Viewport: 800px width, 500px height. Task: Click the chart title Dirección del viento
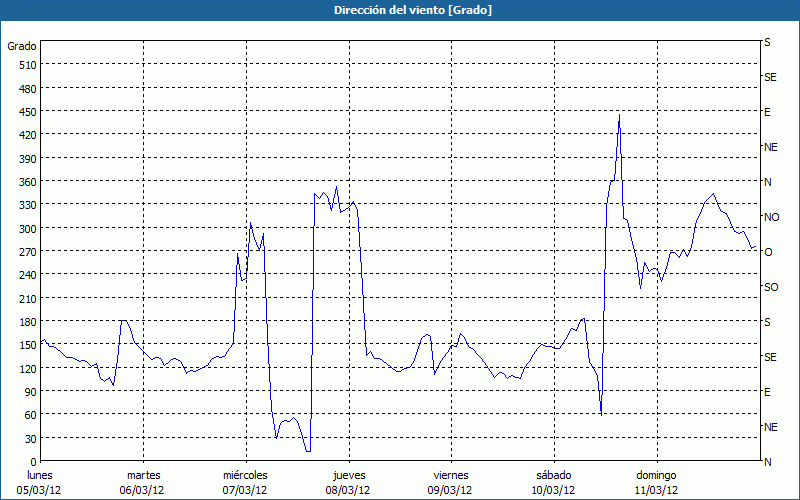399,10
